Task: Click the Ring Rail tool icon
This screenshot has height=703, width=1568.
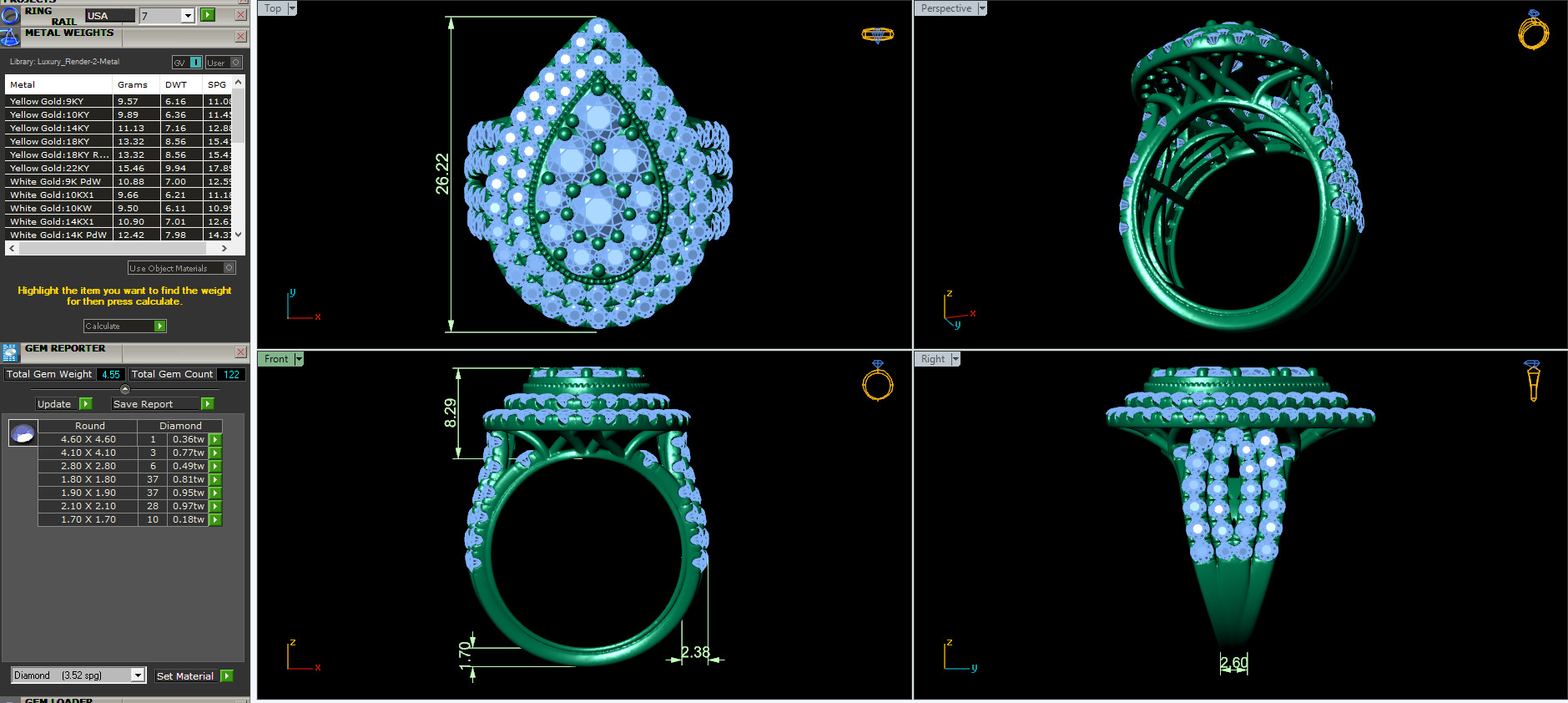Action: (10, 15)
